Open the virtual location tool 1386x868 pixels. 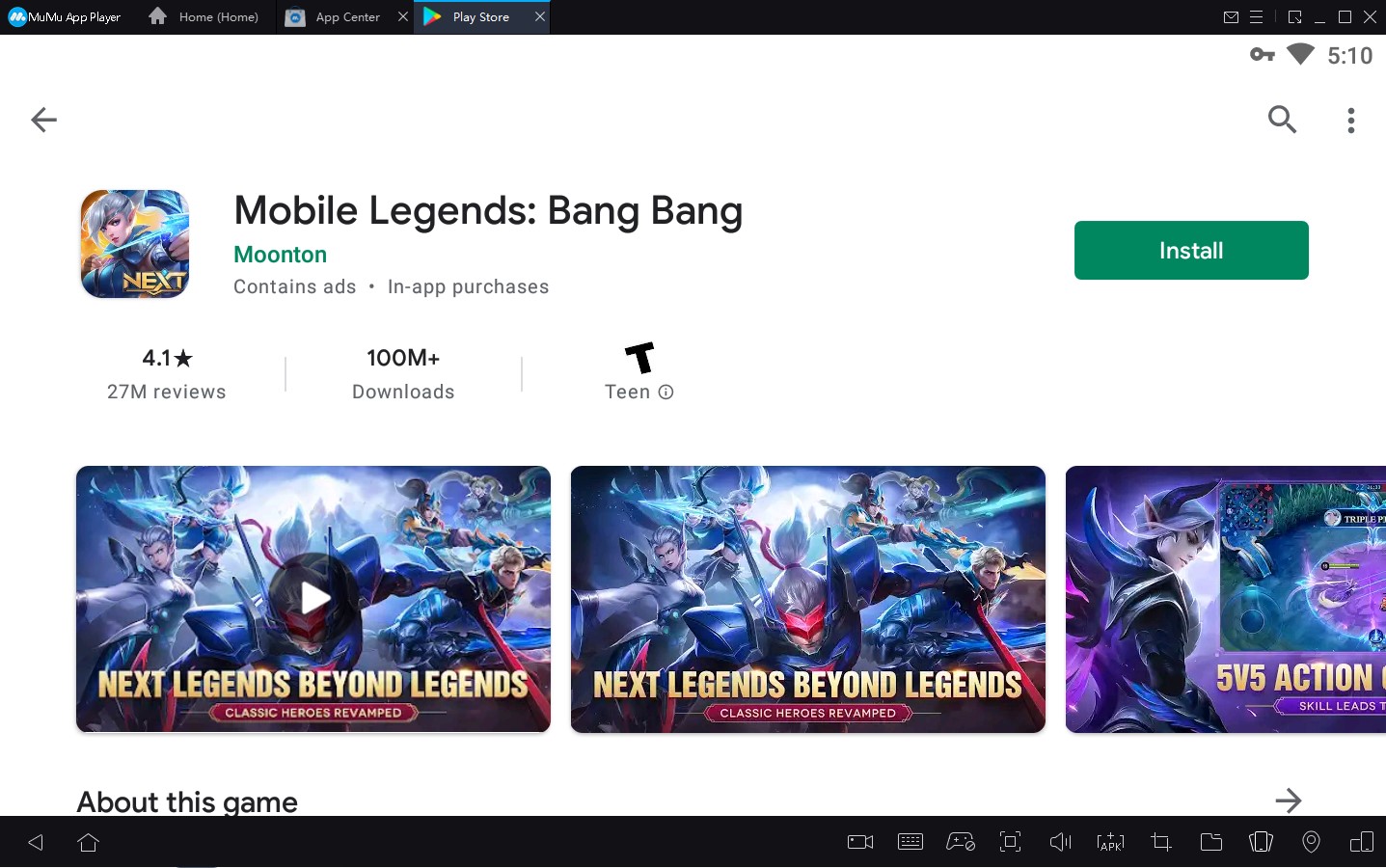pos(1312,842)
